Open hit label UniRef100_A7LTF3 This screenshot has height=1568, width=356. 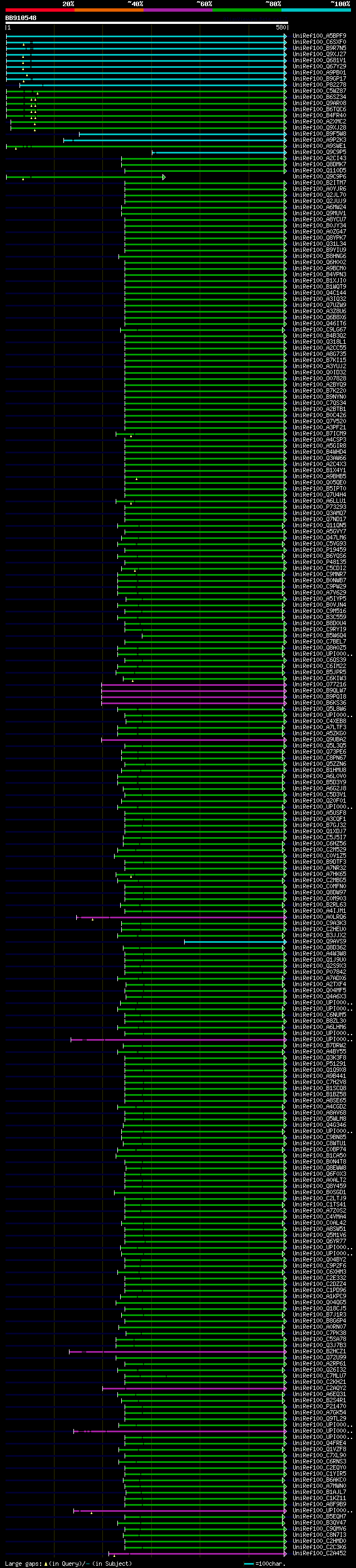coord(319,728)
